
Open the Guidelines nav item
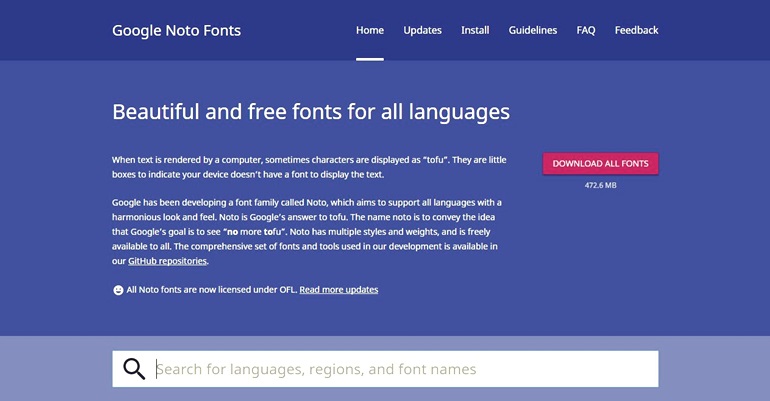point(533,30)
